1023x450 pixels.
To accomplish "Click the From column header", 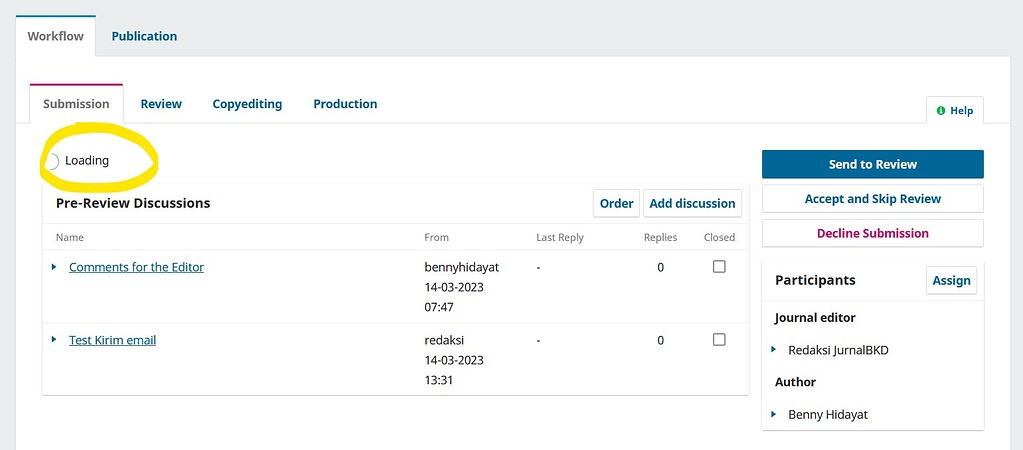I will coord(436,237).
